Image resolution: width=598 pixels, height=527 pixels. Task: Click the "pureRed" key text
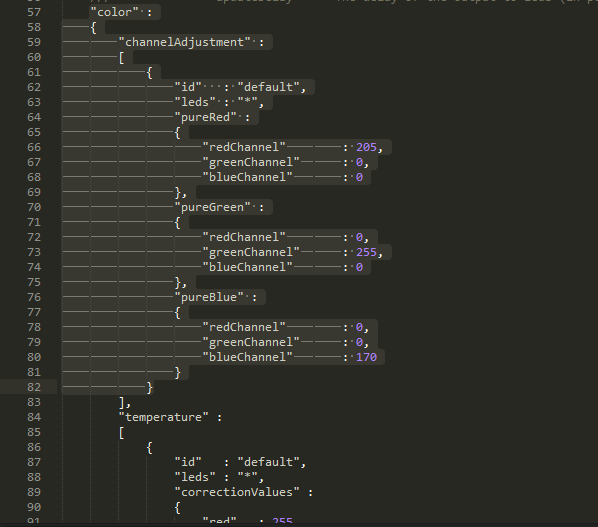click(x=206, y=117)
